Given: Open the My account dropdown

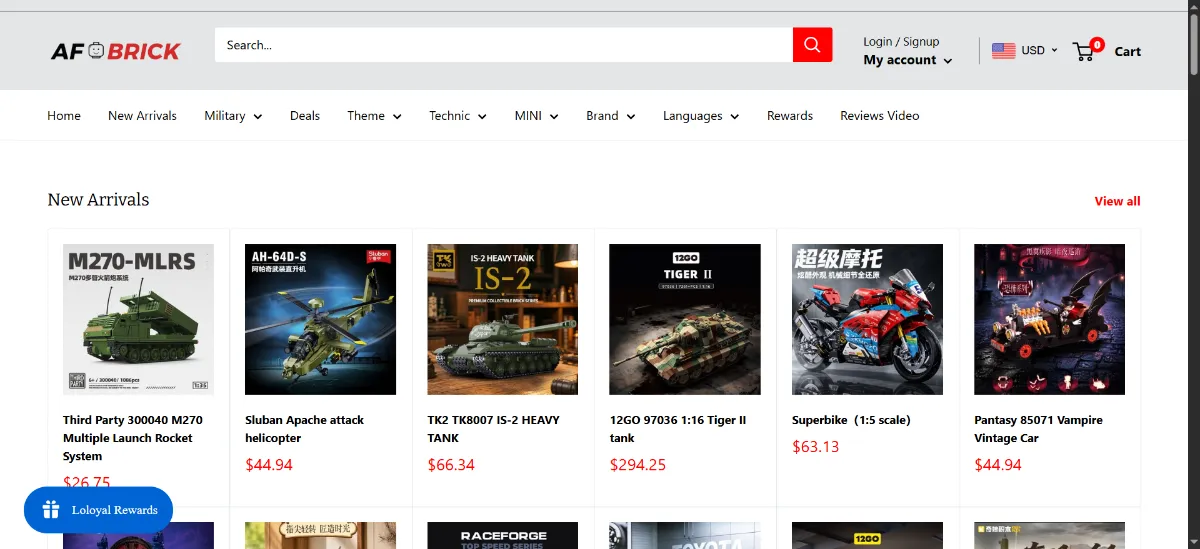Looking at the screenshot, I should pos(908,60).
